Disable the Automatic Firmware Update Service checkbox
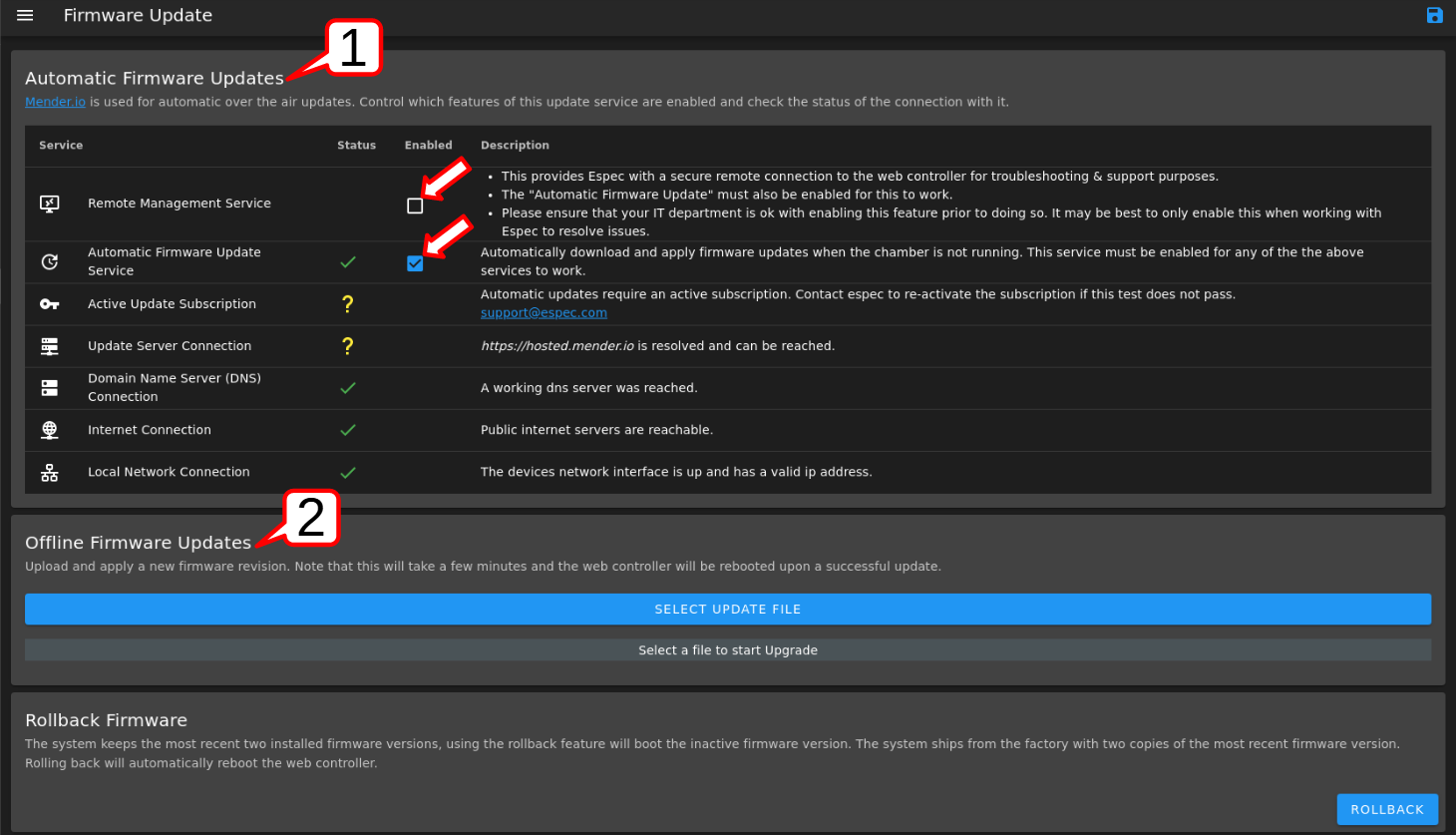1456x835 pixels. pos(415,263)
